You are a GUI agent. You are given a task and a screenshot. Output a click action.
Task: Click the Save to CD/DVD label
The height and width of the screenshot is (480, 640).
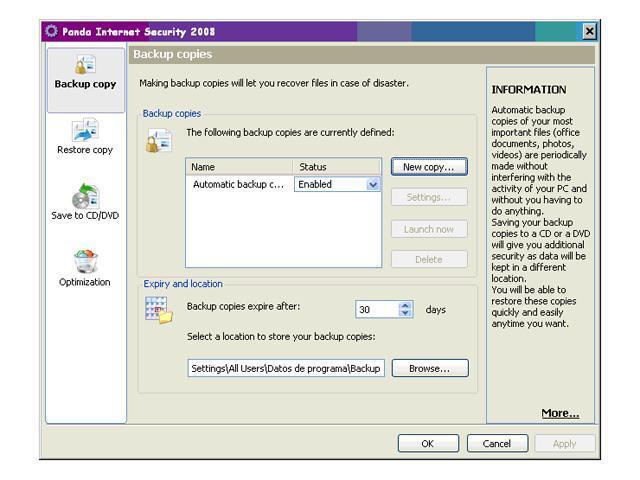point(85,216)
